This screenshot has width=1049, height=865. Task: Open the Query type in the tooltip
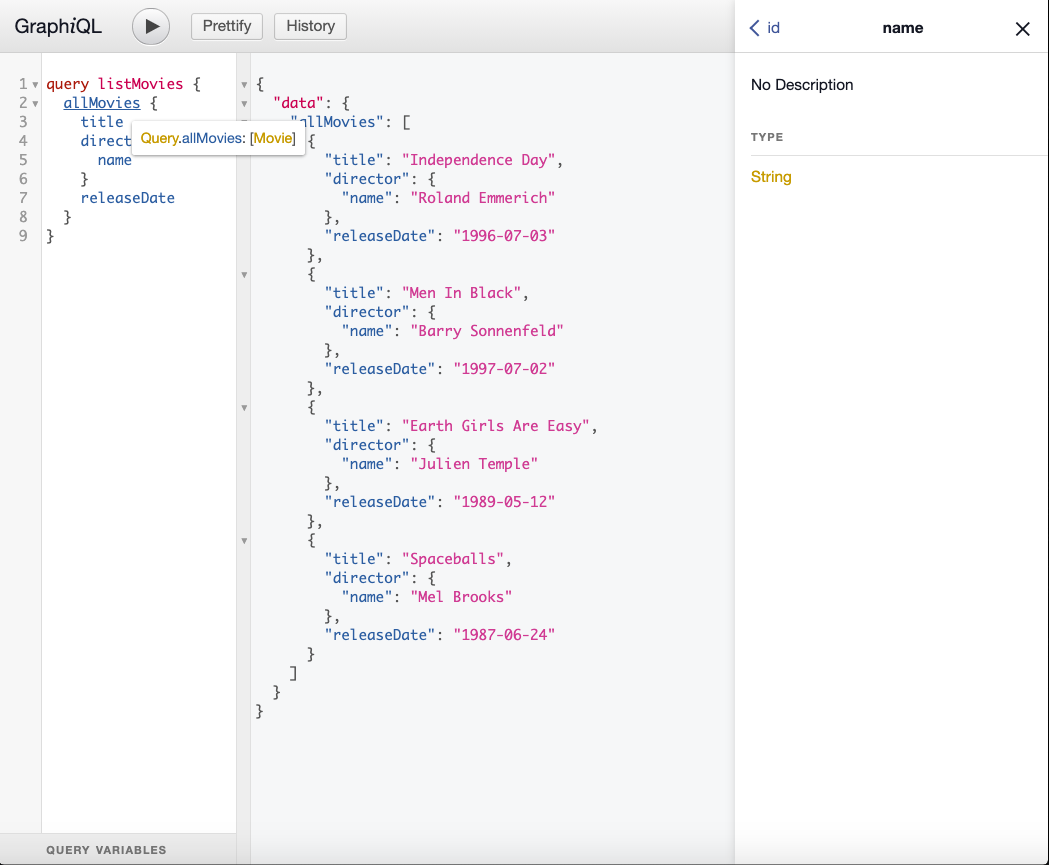(159, 139)
